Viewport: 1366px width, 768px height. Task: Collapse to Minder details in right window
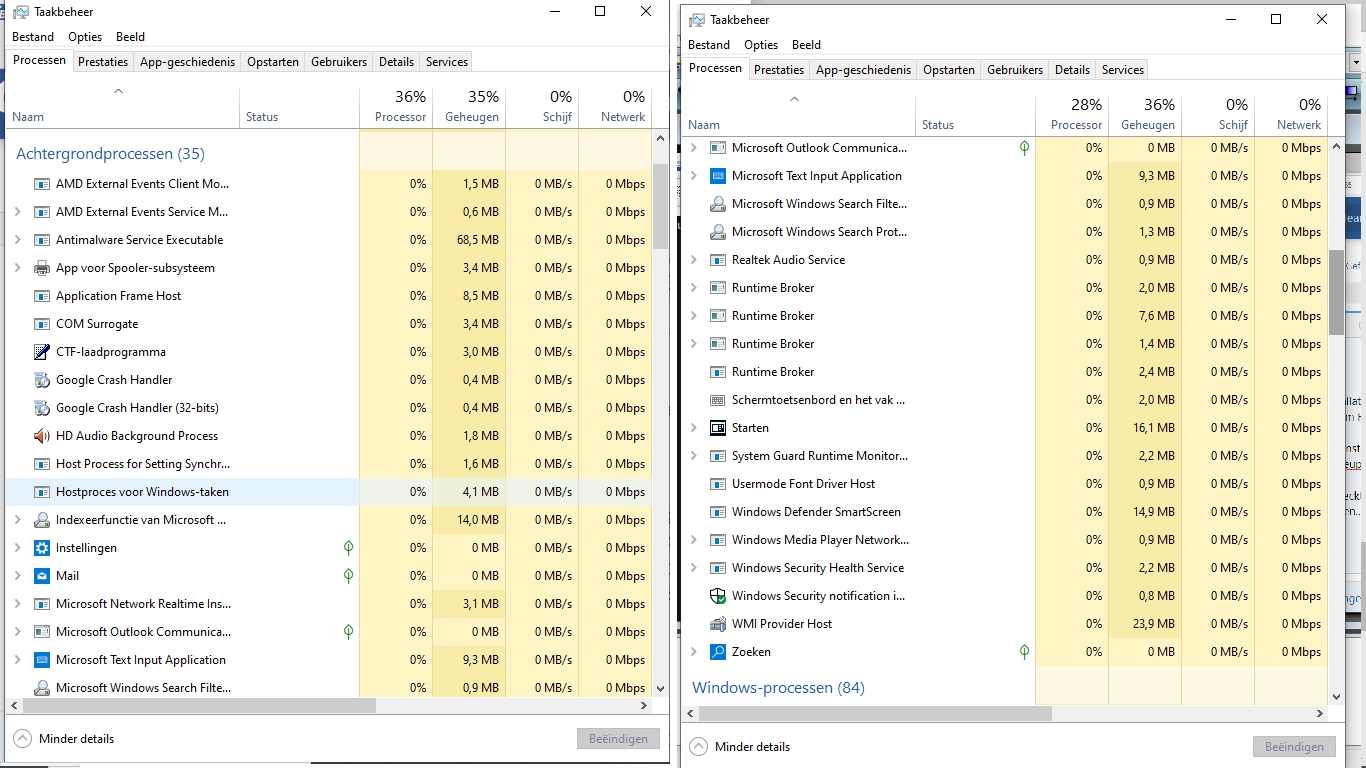[740, 747]
